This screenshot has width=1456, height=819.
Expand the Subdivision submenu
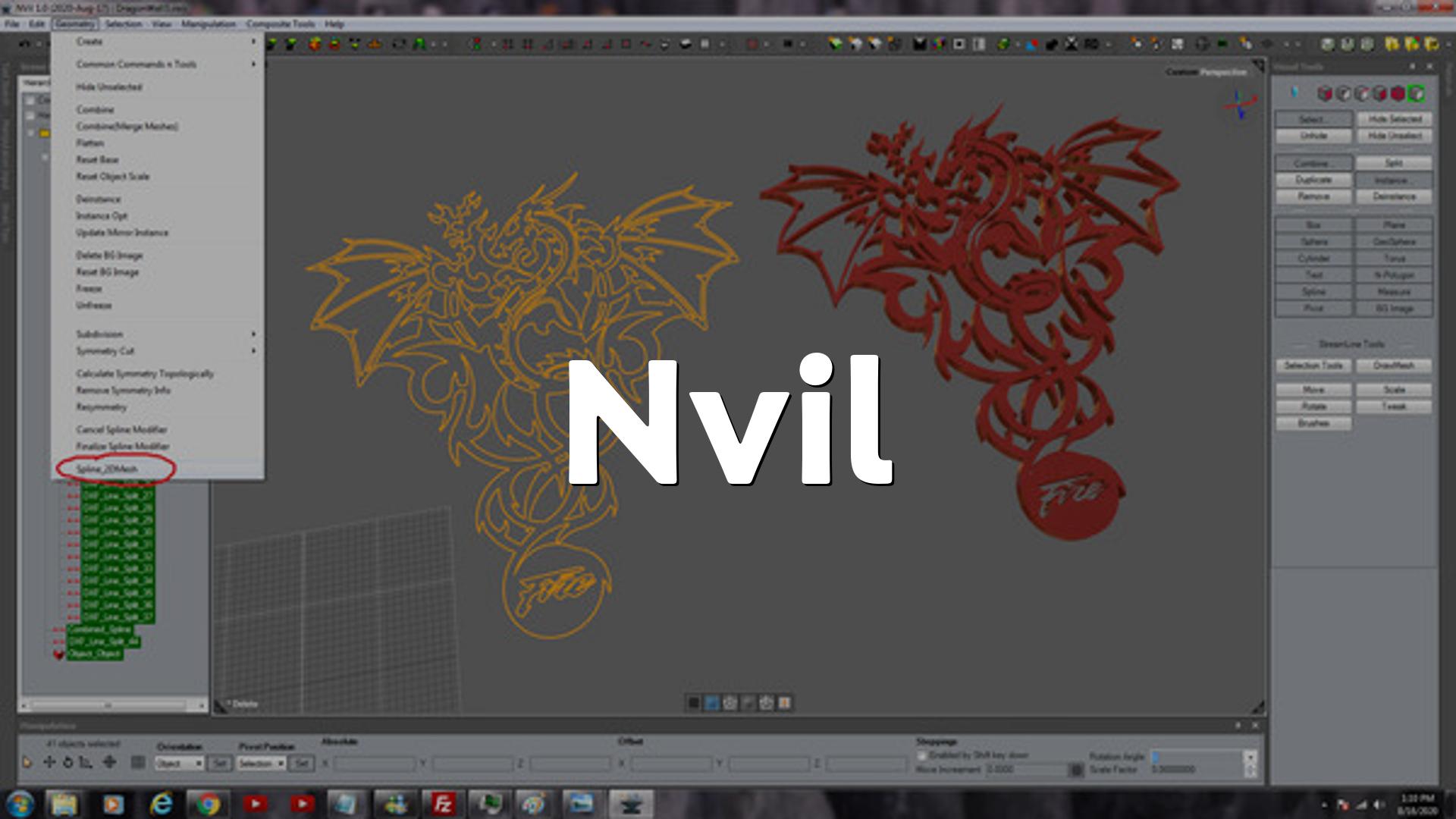(158, 334)
